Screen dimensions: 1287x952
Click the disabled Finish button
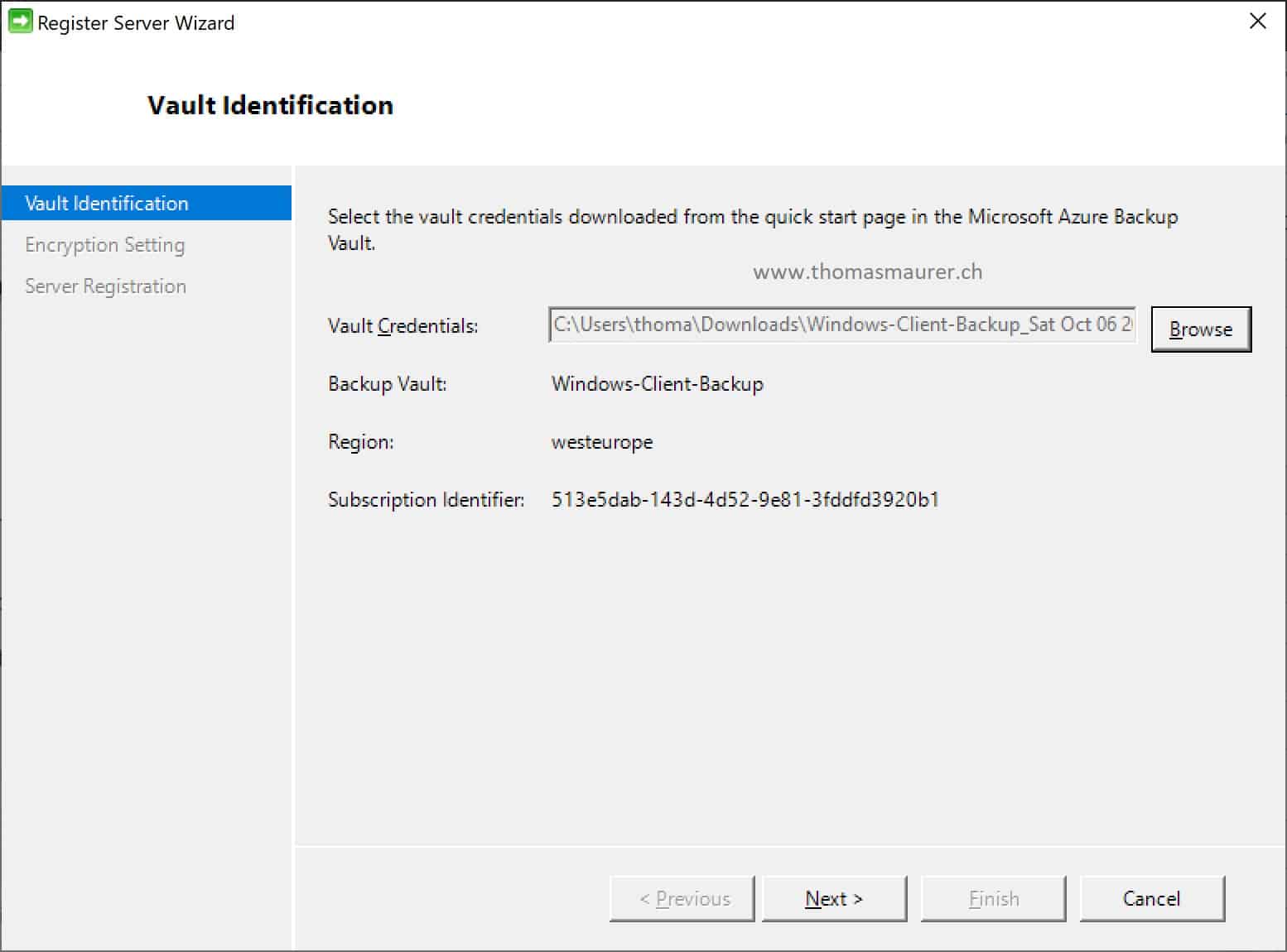993,898
